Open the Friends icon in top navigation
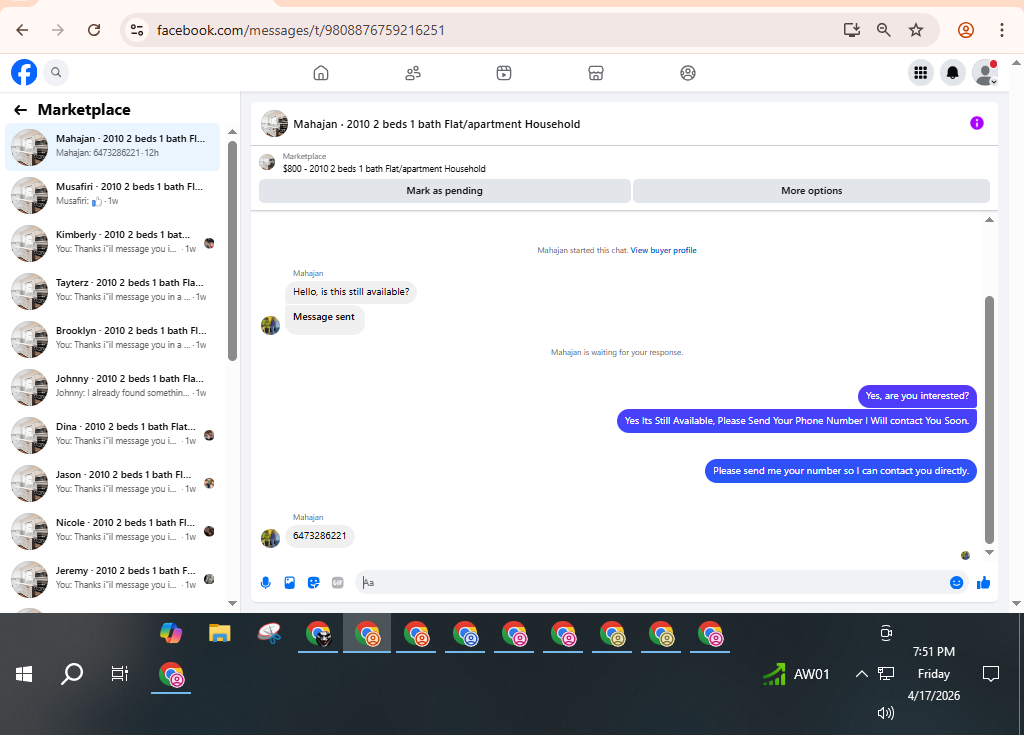 coord(413,73)
